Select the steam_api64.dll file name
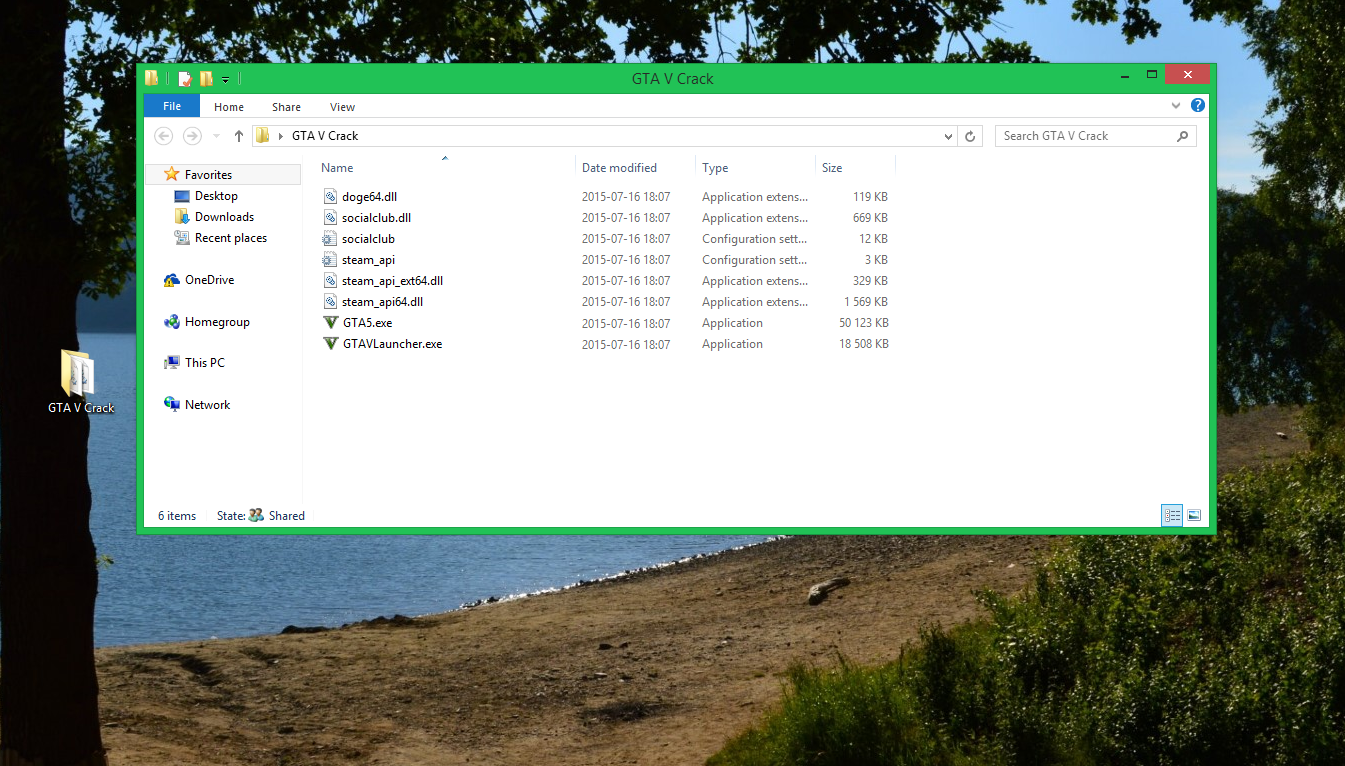Viewport: 1345px width, 766px height. click(x=382, y=302)
